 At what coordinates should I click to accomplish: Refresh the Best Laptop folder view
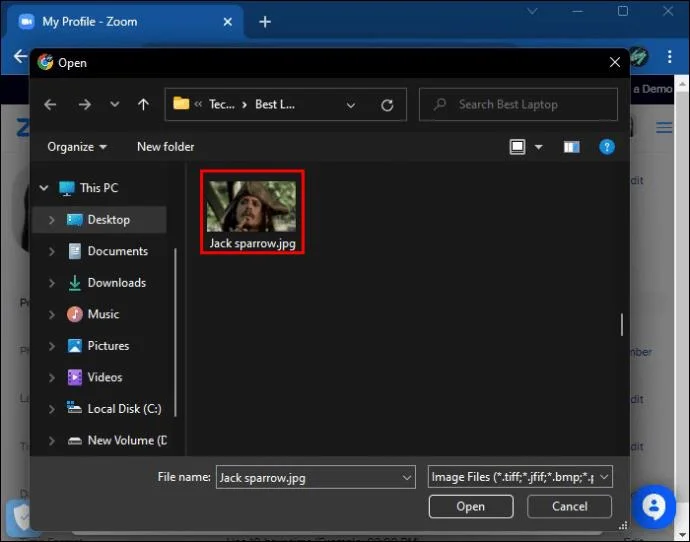pyautogui.click(x=387, y=105)
